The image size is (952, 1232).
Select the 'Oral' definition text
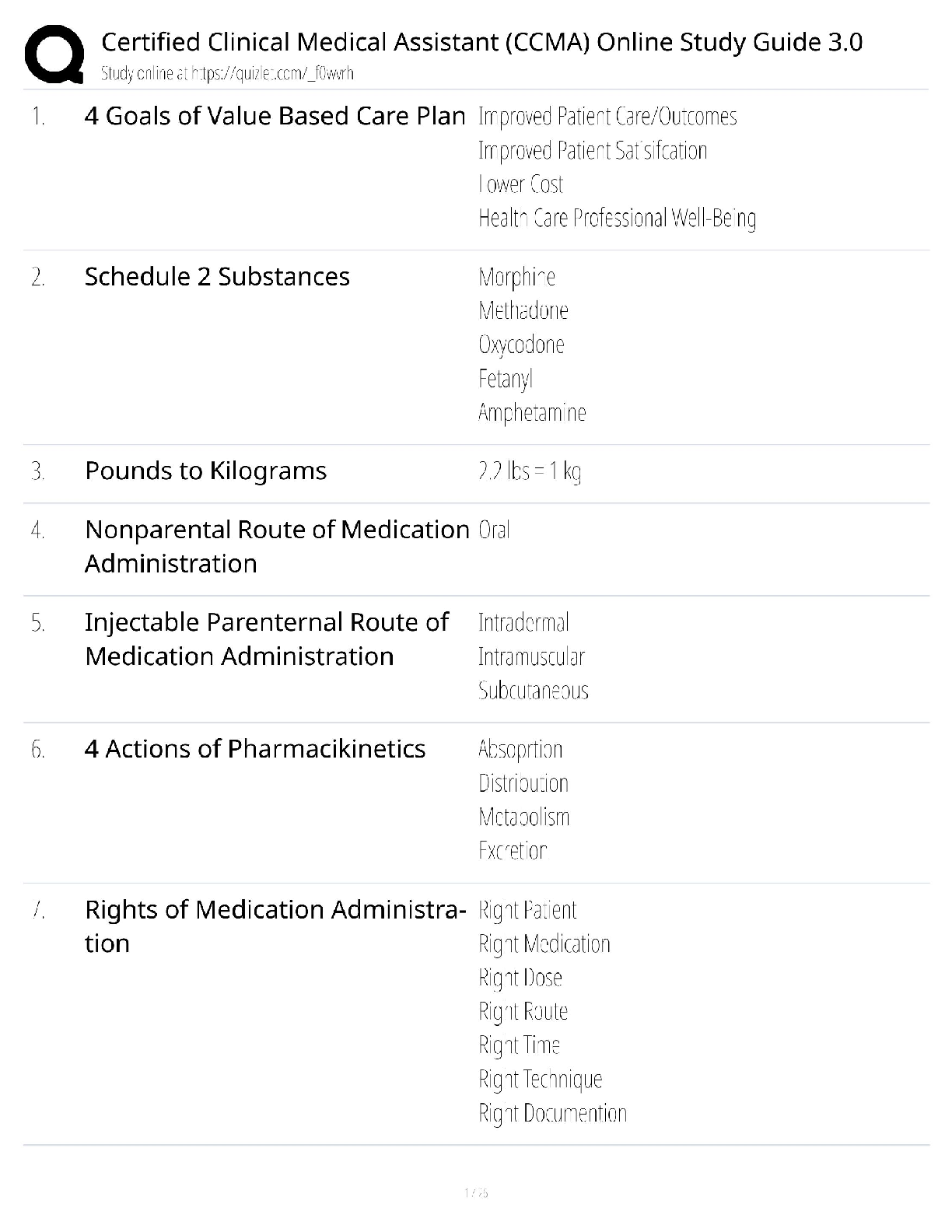click(x=494, y=530)
